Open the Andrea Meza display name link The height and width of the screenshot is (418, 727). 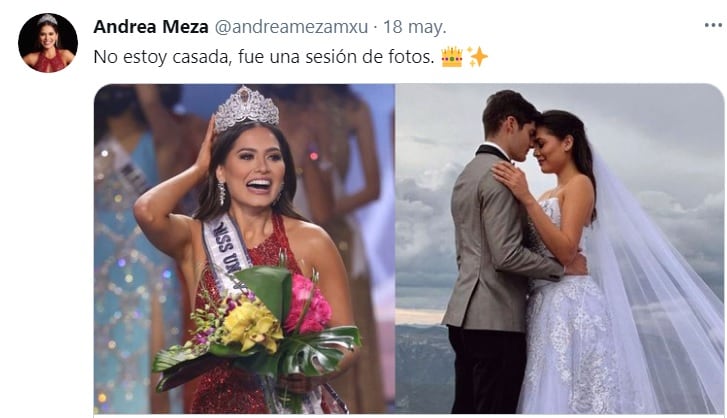pyautogui.click(x=151, y=27)
